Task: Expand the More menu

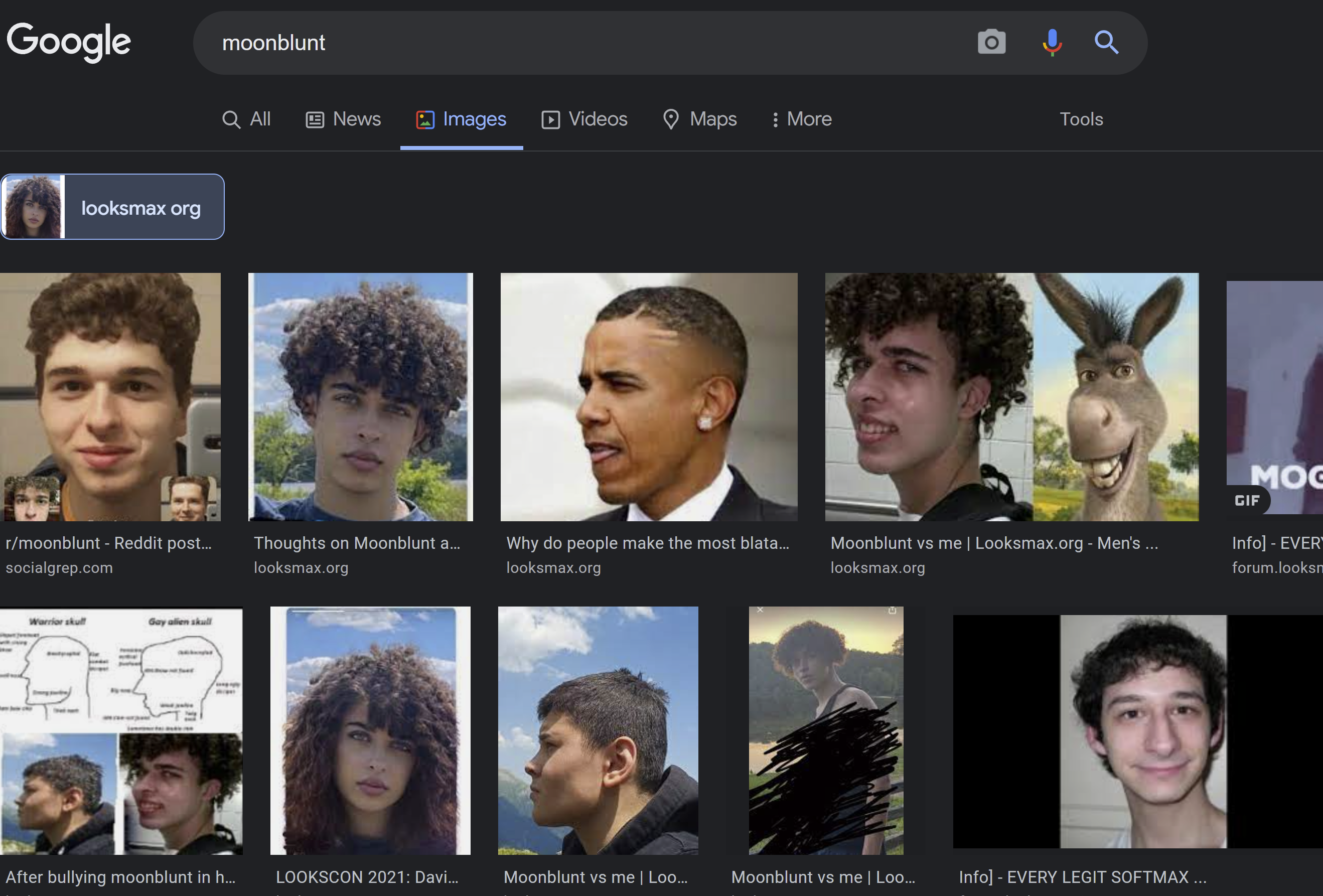Action: 802,119
